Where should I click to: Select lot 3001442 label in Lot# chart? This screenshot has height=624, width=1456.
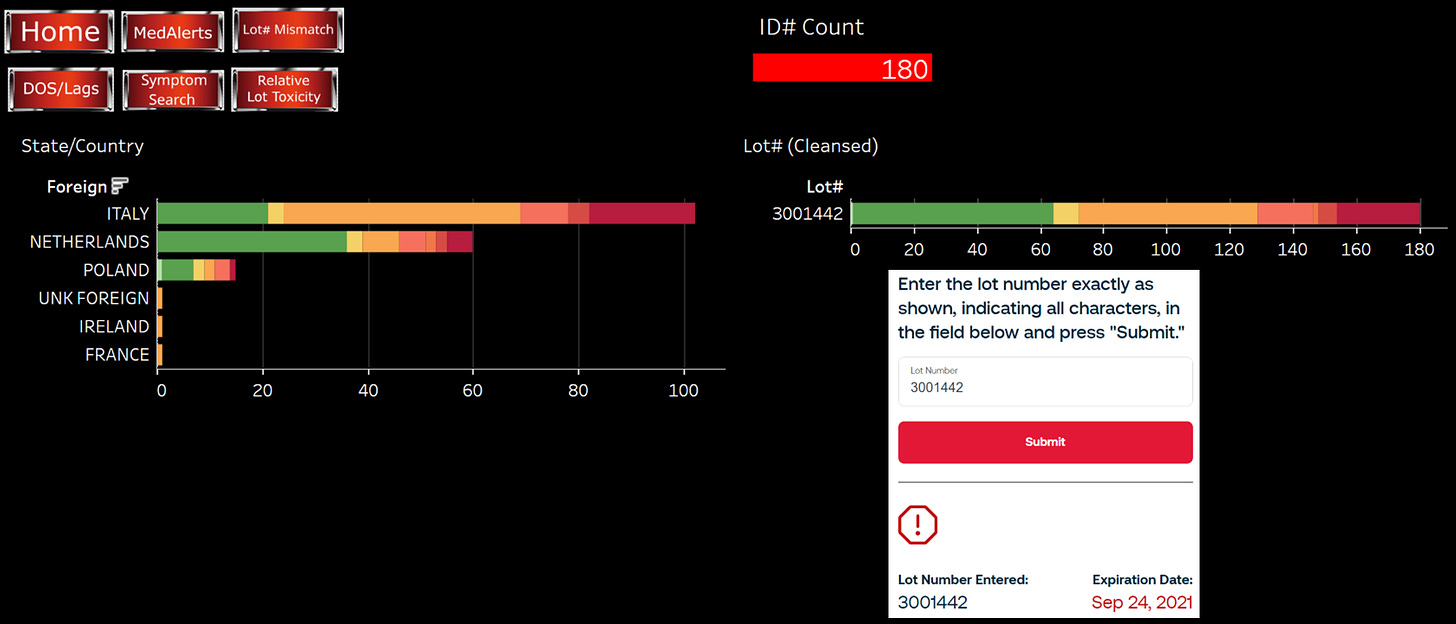coord(808,213)
